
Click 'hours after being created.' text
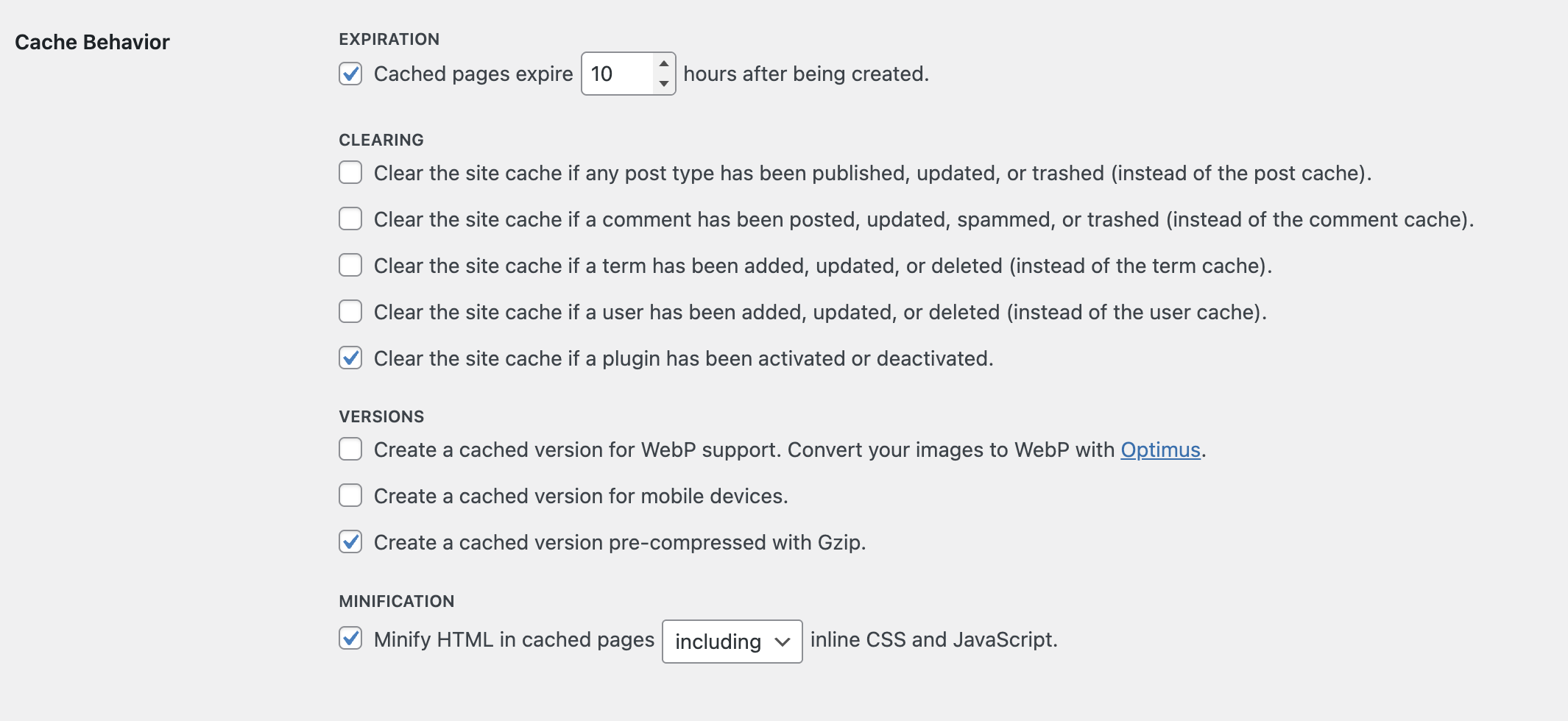[x=806, y=74]
